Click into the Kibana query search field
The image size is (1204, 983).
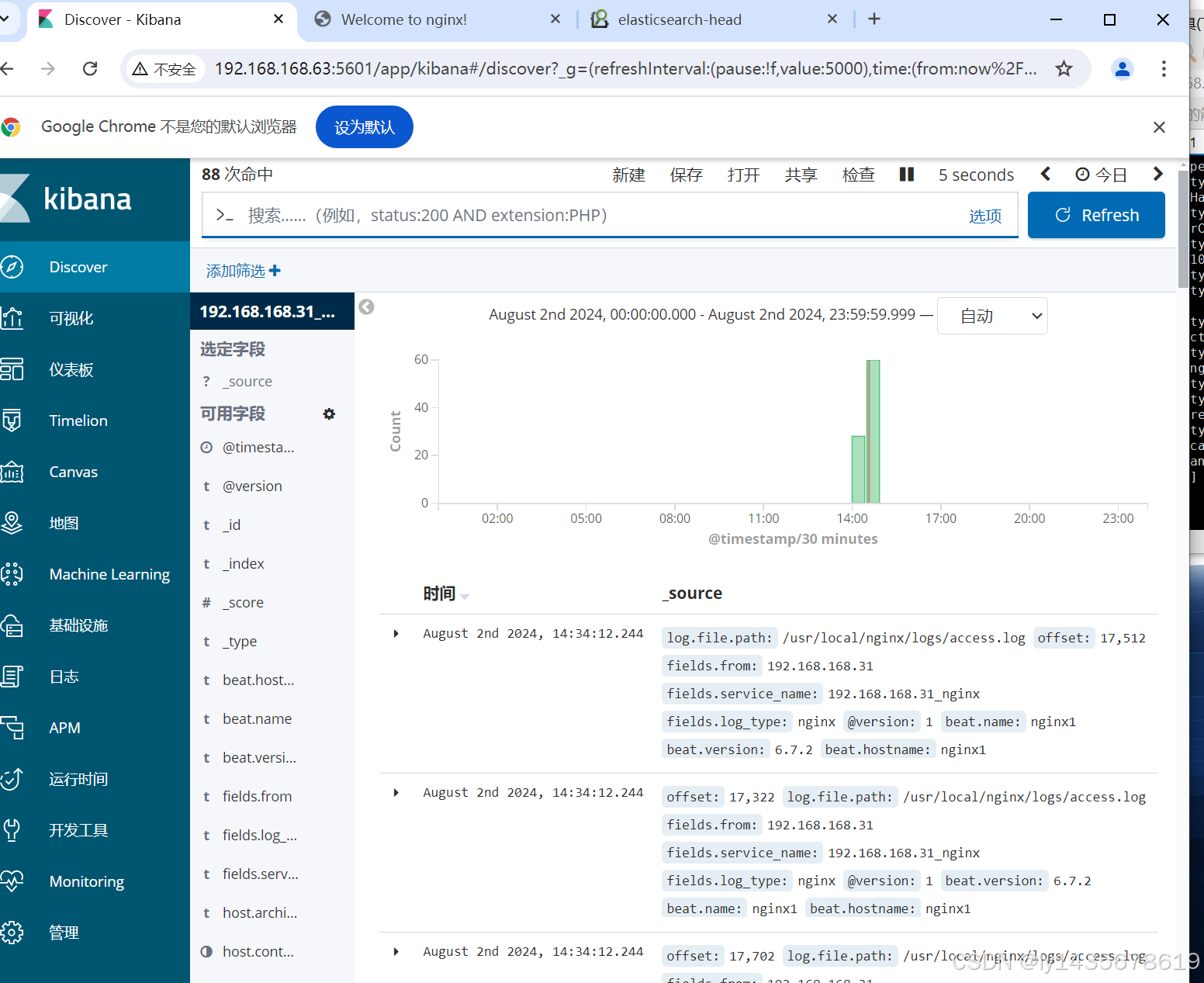582,216
